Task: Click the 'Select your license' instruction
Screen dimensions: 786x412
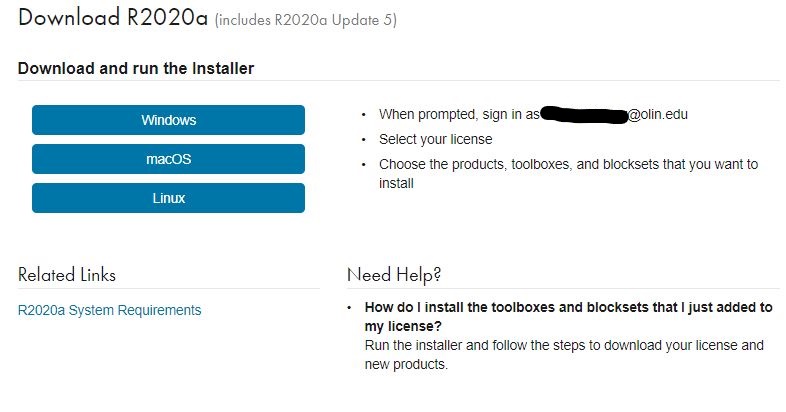Action: click(436, 139)
